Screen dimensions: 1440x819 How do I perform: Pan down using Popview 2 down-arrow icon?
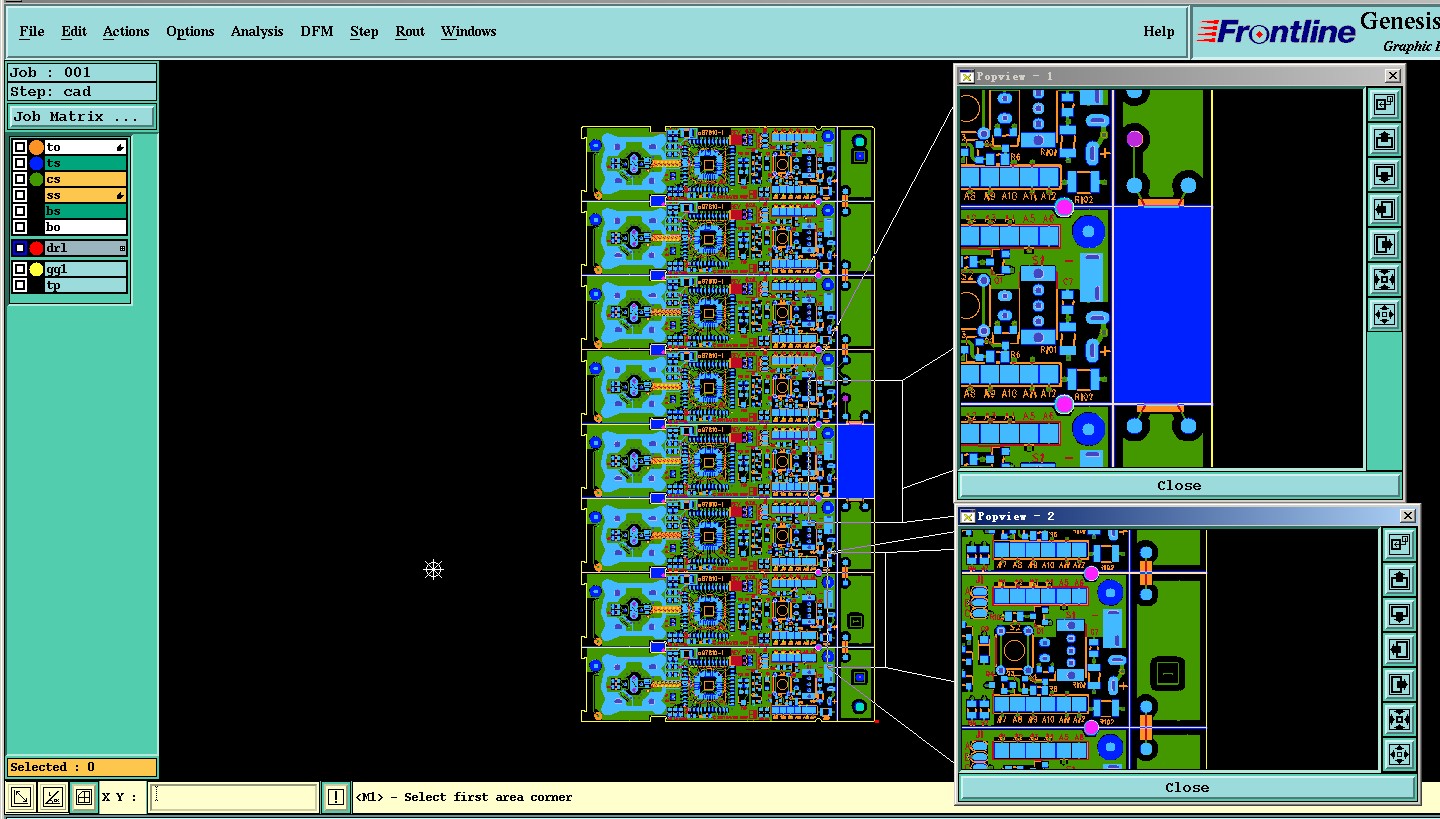1399,614
